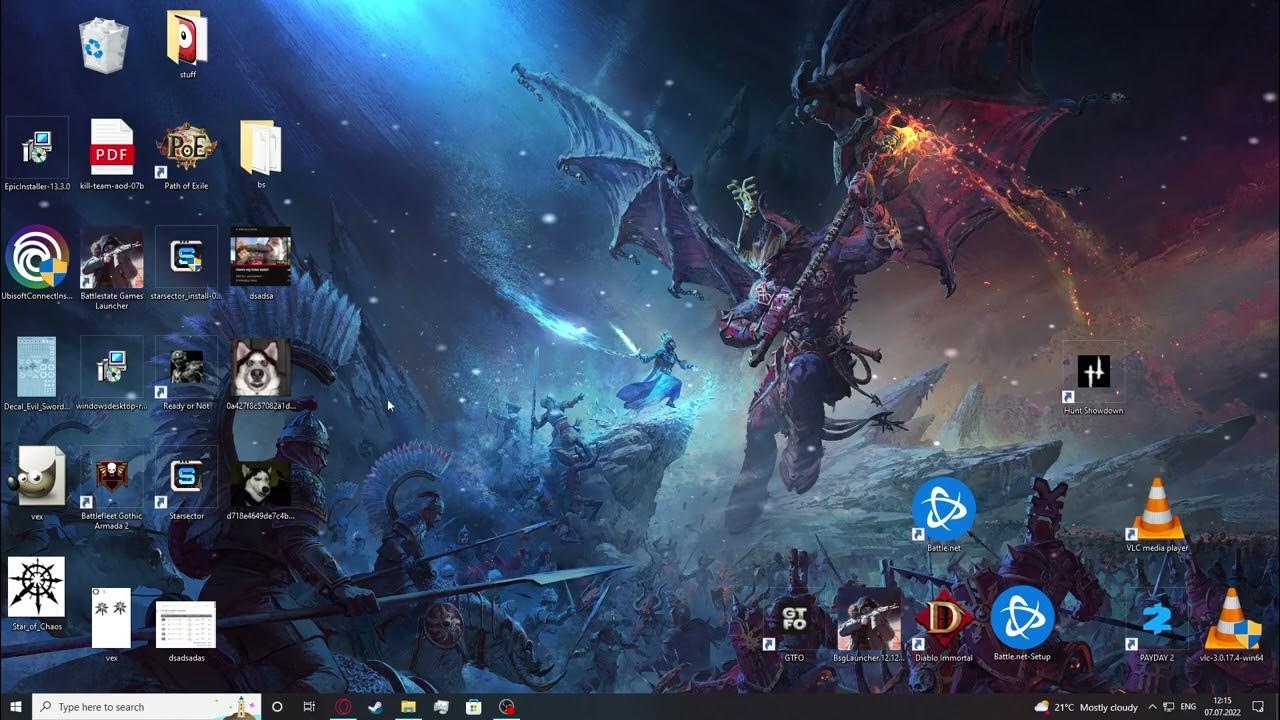Open Cortana from the taskbar circle
The height and width of the screenshot is (720, 1280).
tap(277, 707)
